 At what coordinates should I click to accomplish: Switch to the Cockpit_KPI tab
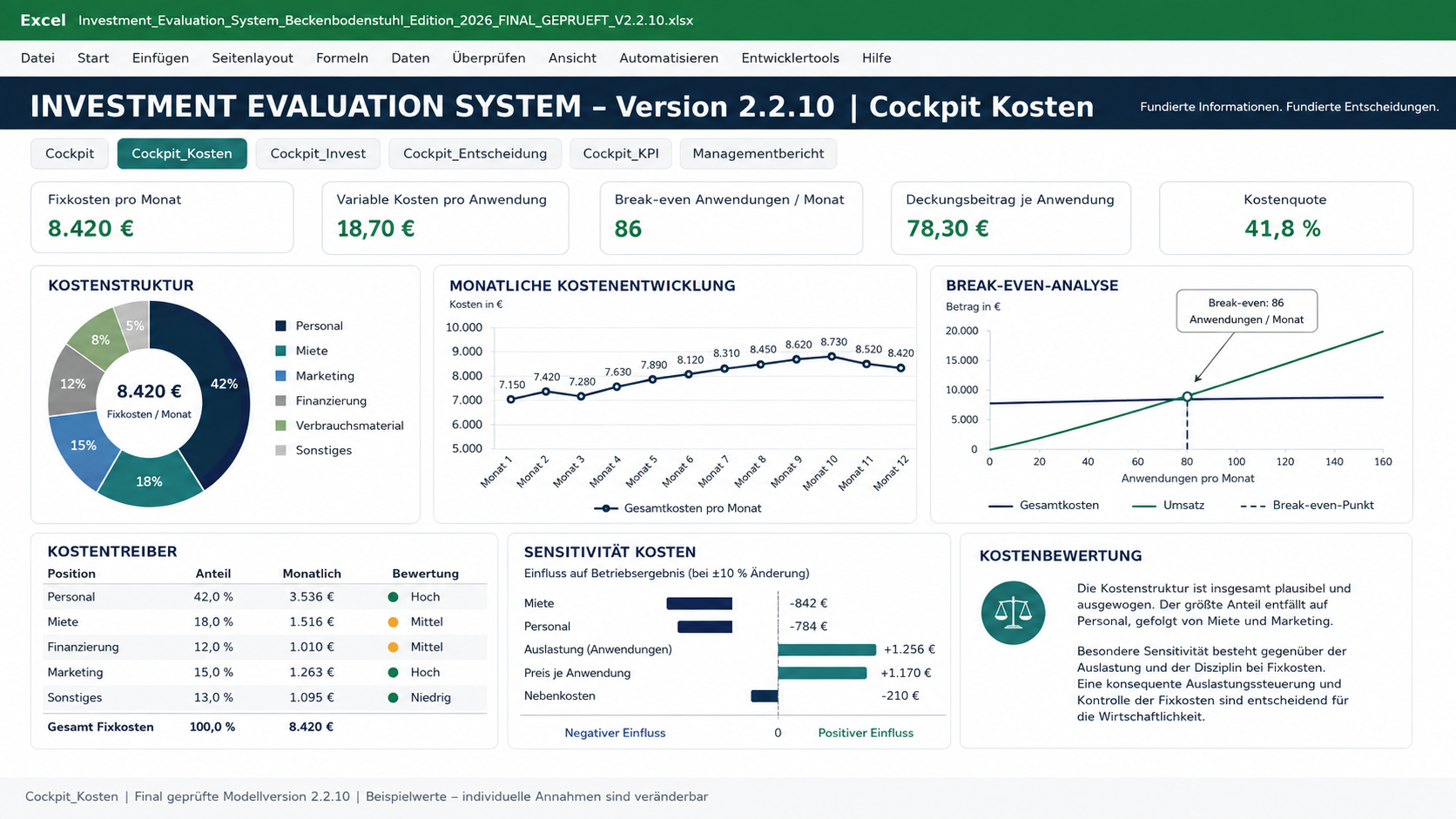tap(620, 154)
